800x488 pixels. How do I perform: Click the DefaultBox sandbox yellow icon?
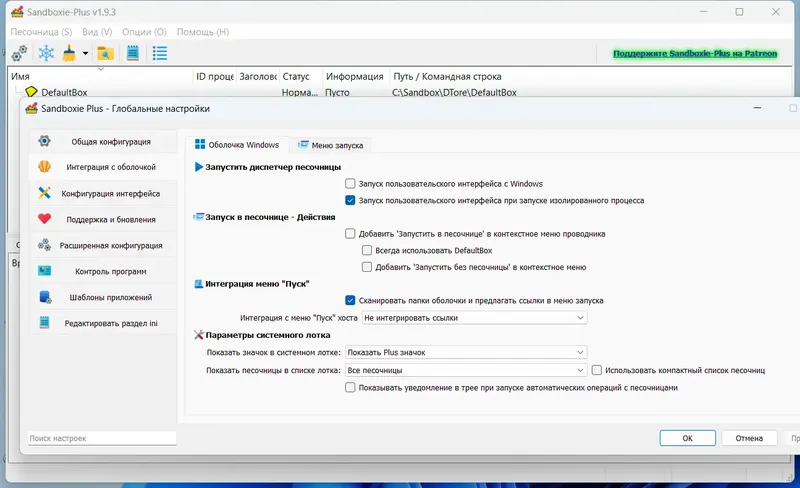[x=31, y=92]
